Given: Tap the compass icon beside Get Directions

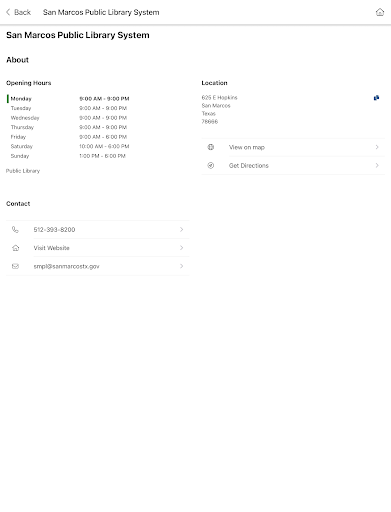Looking at the screenshot, I should (x=211, y=165).
